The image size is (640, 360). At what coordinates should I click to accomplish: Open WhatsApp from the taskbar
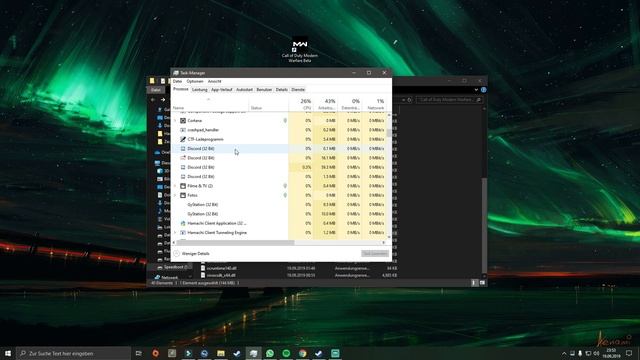pos(270,353)
